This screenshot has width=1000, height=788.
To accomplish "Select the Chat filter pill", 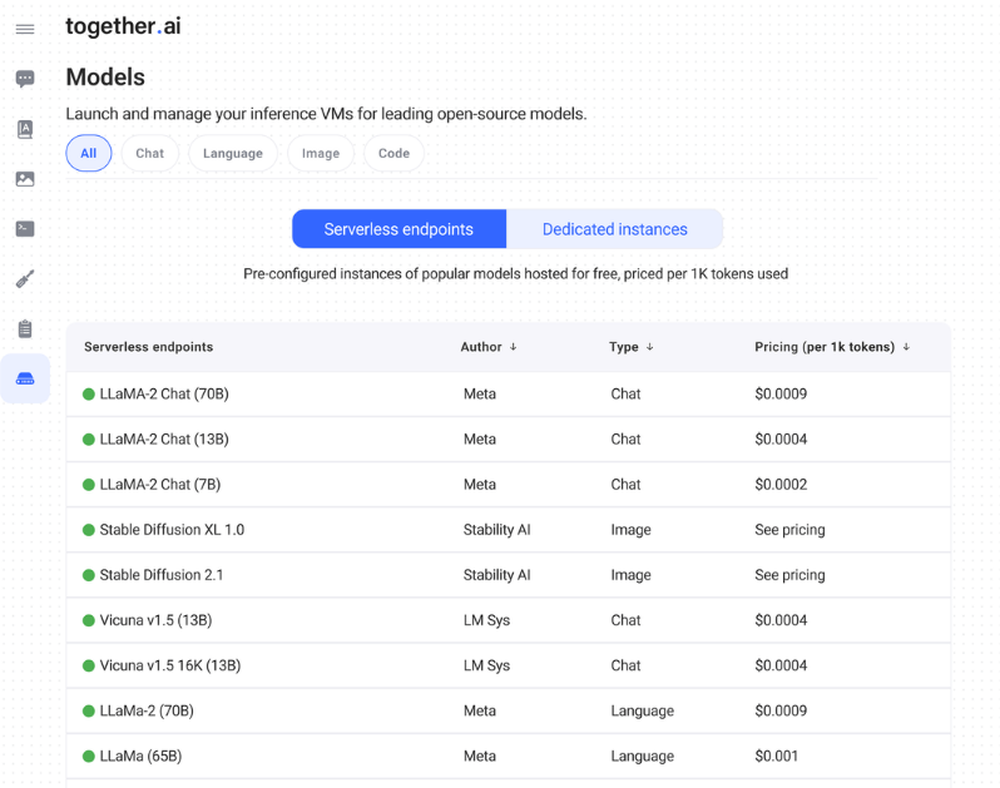I will pos(150,153).
